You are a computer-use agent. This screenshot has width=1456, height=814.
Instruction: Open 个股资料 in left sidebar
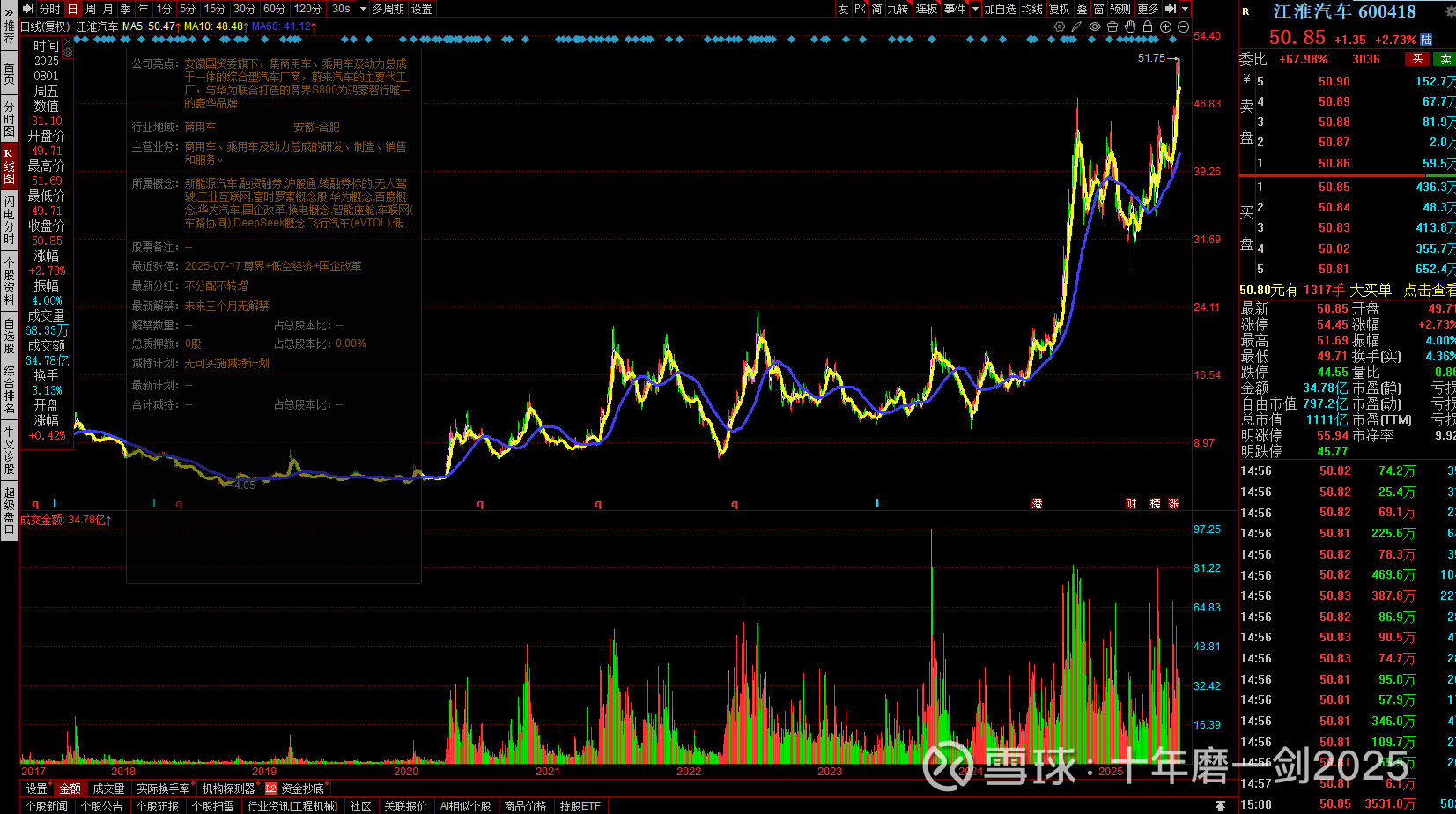pos(9,281)
